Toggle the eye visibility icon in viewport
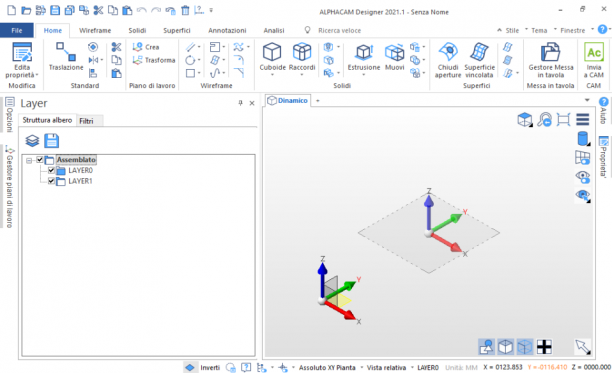 pos(583,177)
